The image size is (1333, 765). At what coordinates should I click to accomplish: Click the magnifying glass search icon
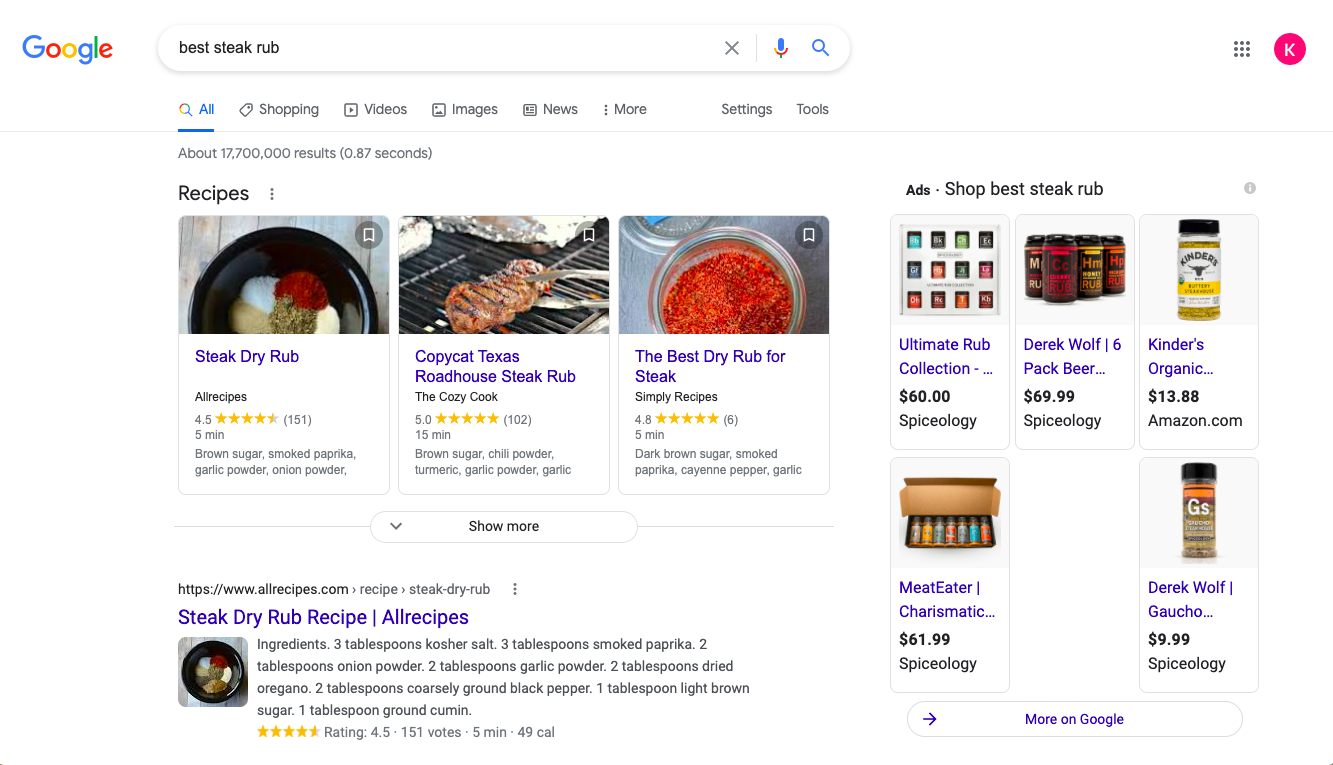pyautogui.click(x=820, y=48)
